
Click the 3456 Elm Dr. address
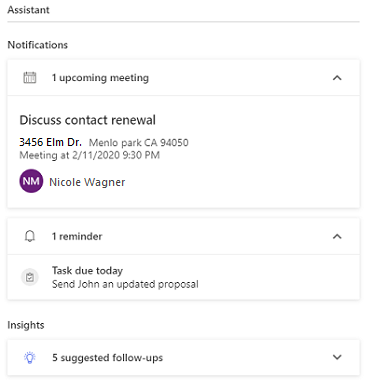coord(50,142)
